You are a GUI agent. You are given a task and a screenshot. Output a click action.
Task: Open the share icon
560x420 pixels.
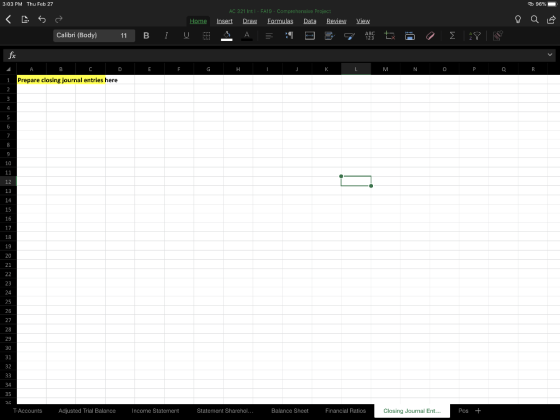[x=551, y=20]
